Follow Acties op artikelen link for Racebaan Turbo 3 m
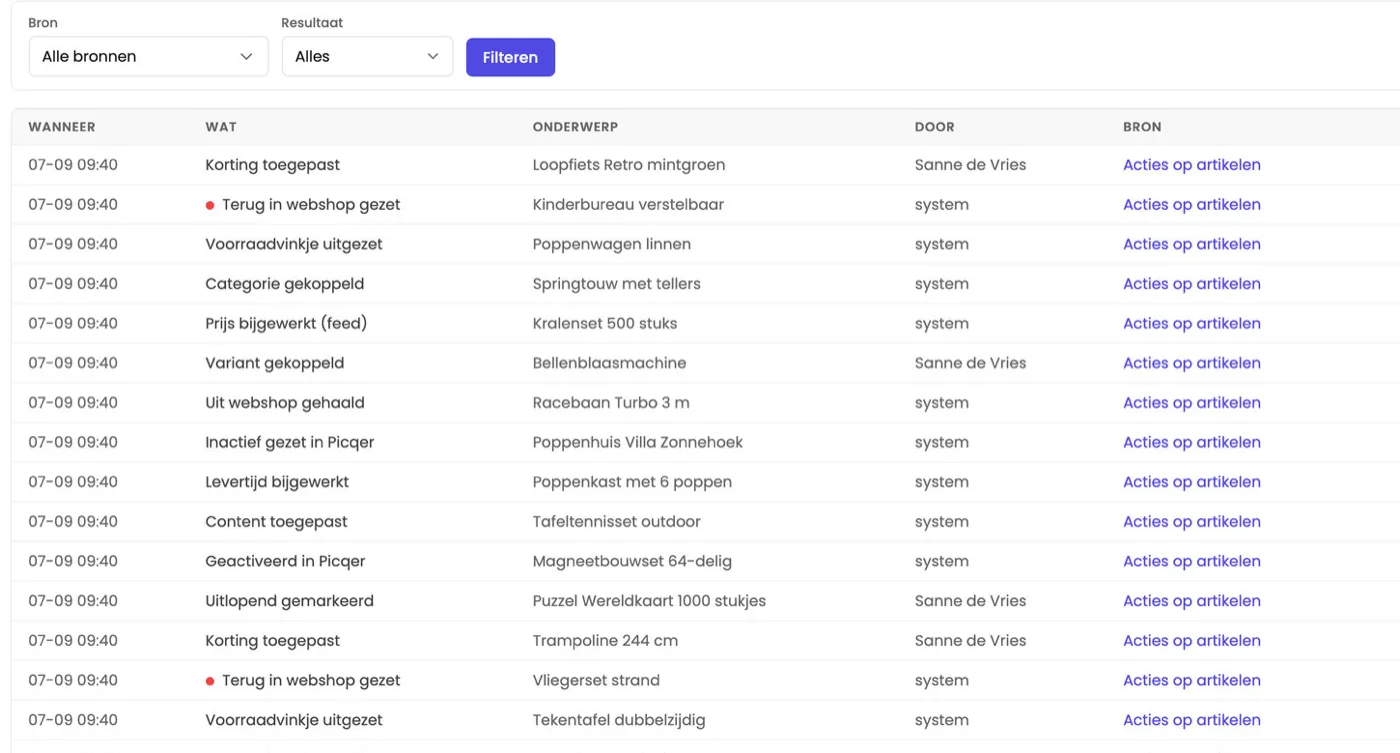1400x753 pixels. tap(1191, 403)
